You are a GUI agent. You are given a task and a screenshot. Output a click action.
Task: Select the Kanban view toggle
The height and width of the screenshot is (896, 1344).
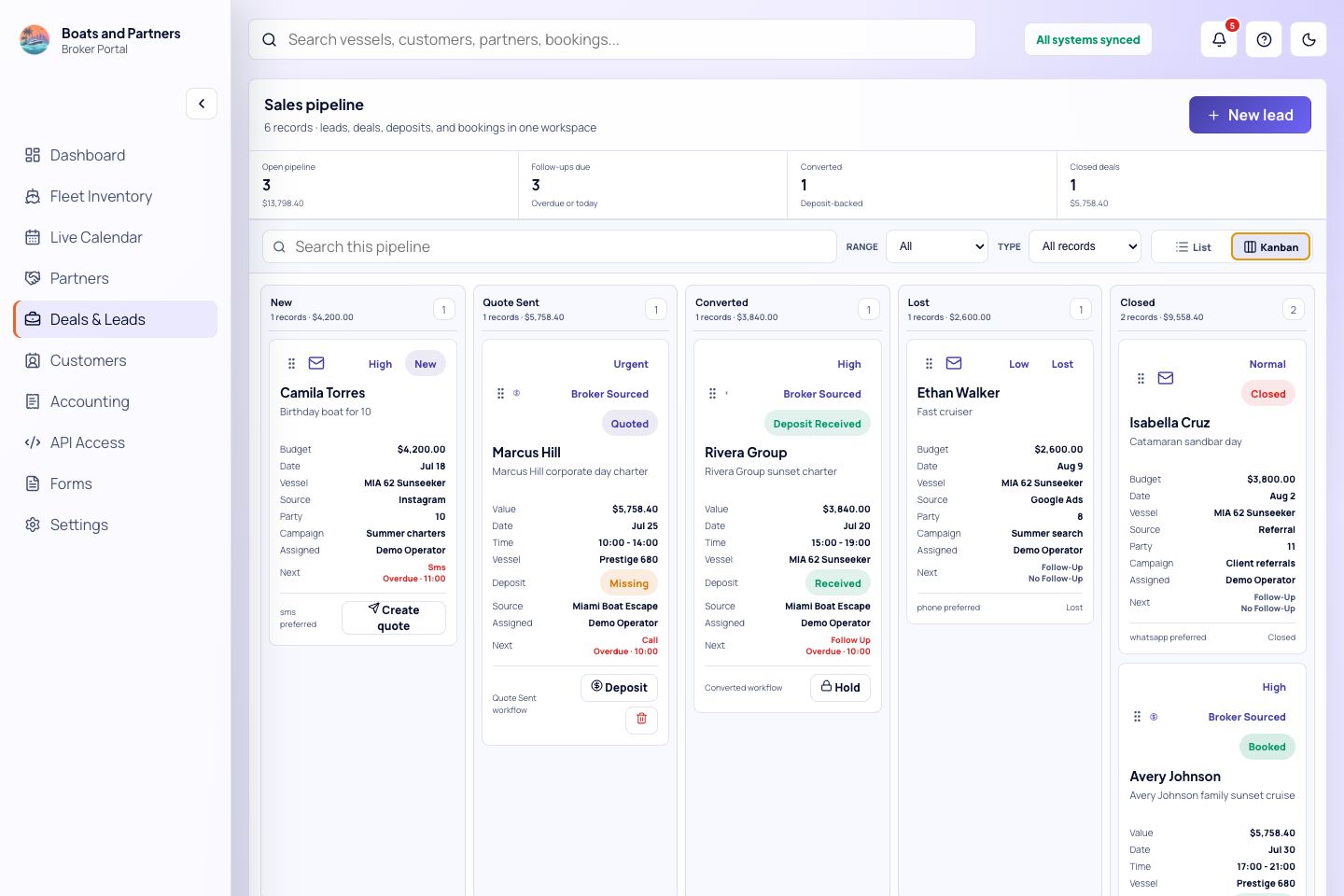click(1270, 246)
